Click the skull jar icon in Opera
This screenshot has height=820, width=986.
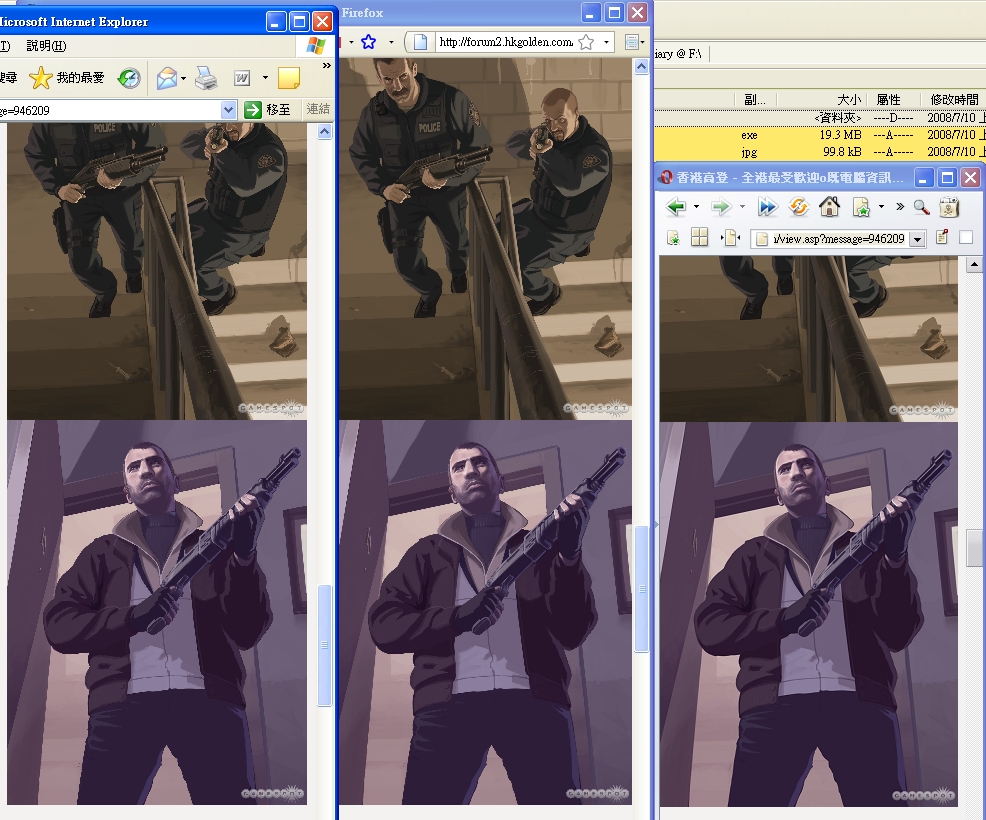(949, 207)
